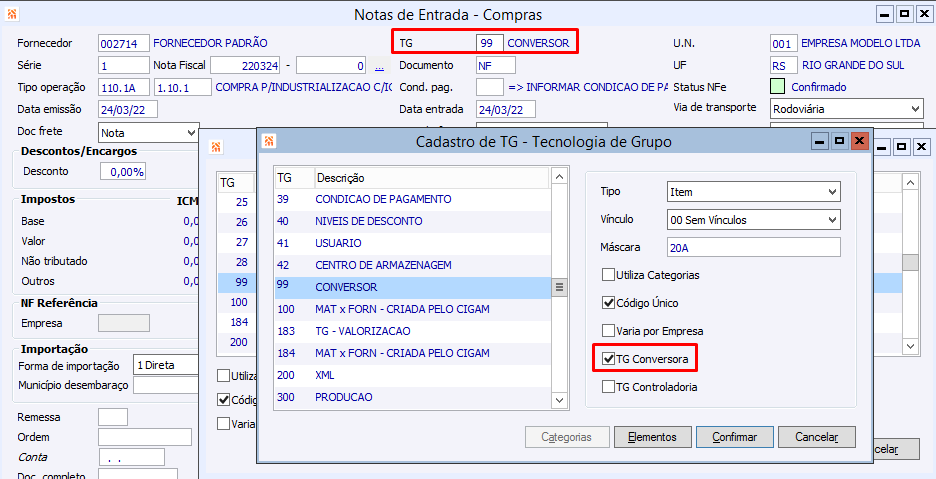Select row 184 MAT x FORN - CRIADA PELO CIGAM

click(412, 353)
